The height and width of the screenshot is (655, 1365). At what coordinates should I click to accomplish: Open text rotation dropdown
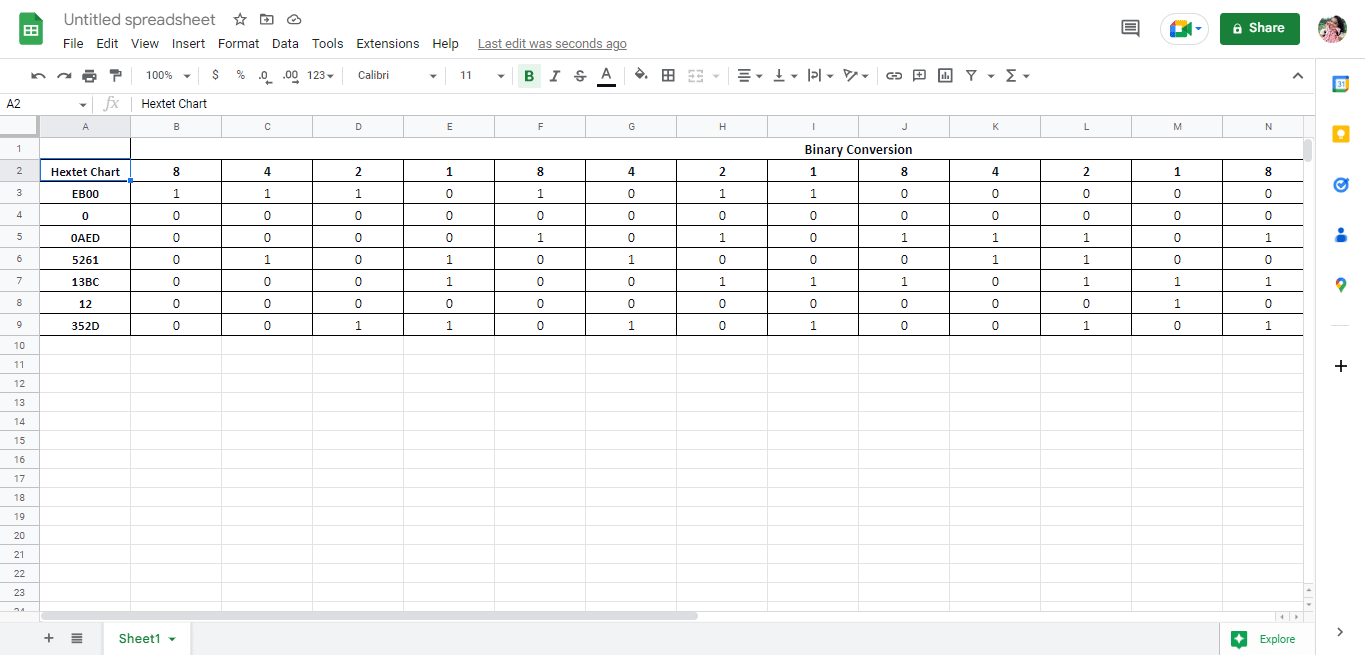[x=856, y=75]
